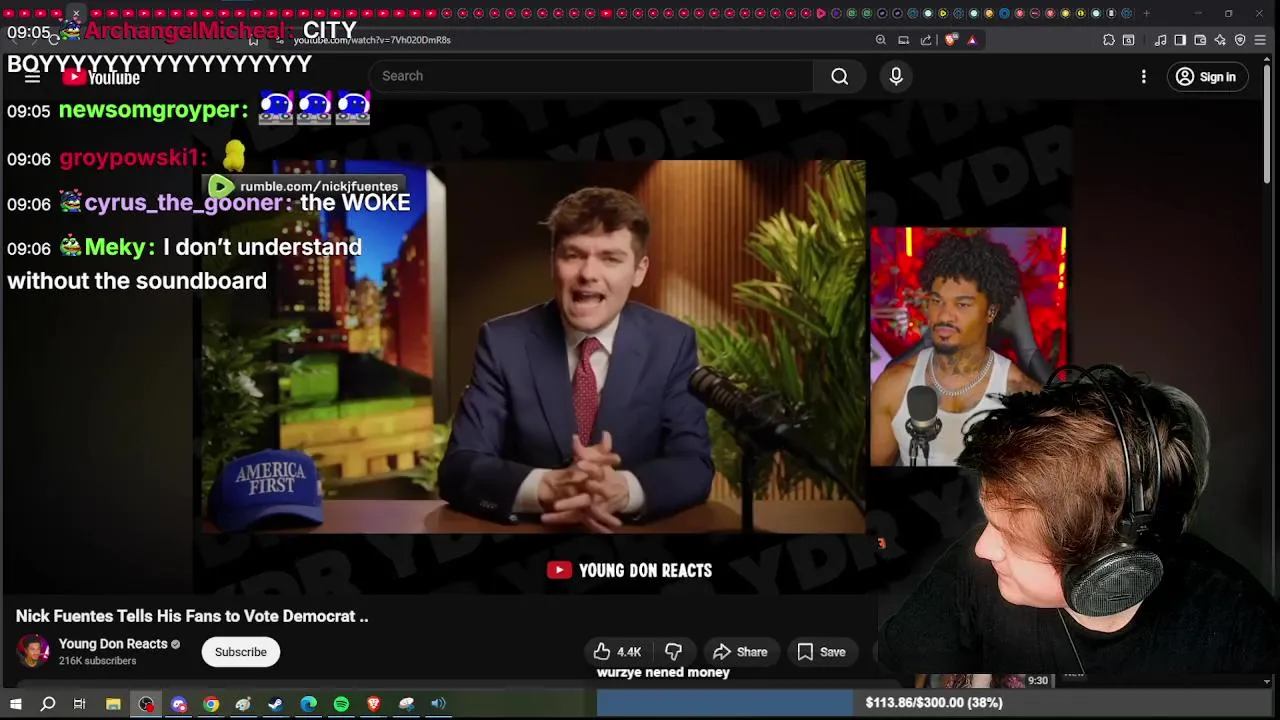Open Windows taskbar search

click(x=47, y=704)
